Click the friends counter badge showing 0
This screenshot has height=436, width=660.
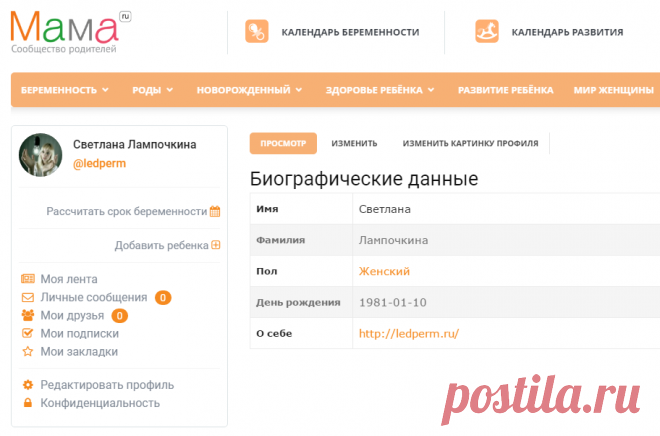click(x=120, y=316)
